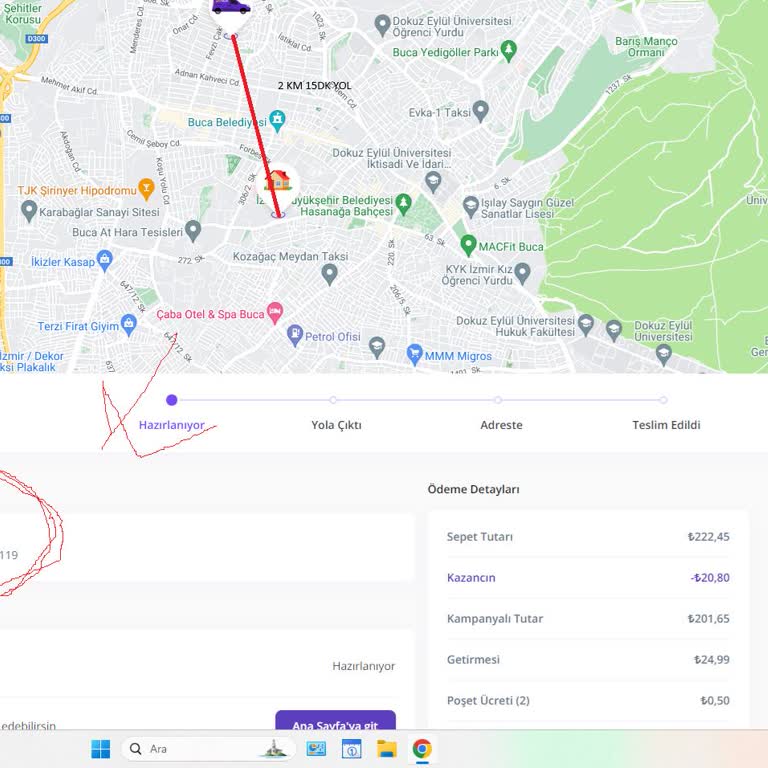Image resolution: width=768 pixels, height=768 pixels.
Task: Open the MACFit Buca green pin
Action: pyautogui.click(x=468, y=245)
